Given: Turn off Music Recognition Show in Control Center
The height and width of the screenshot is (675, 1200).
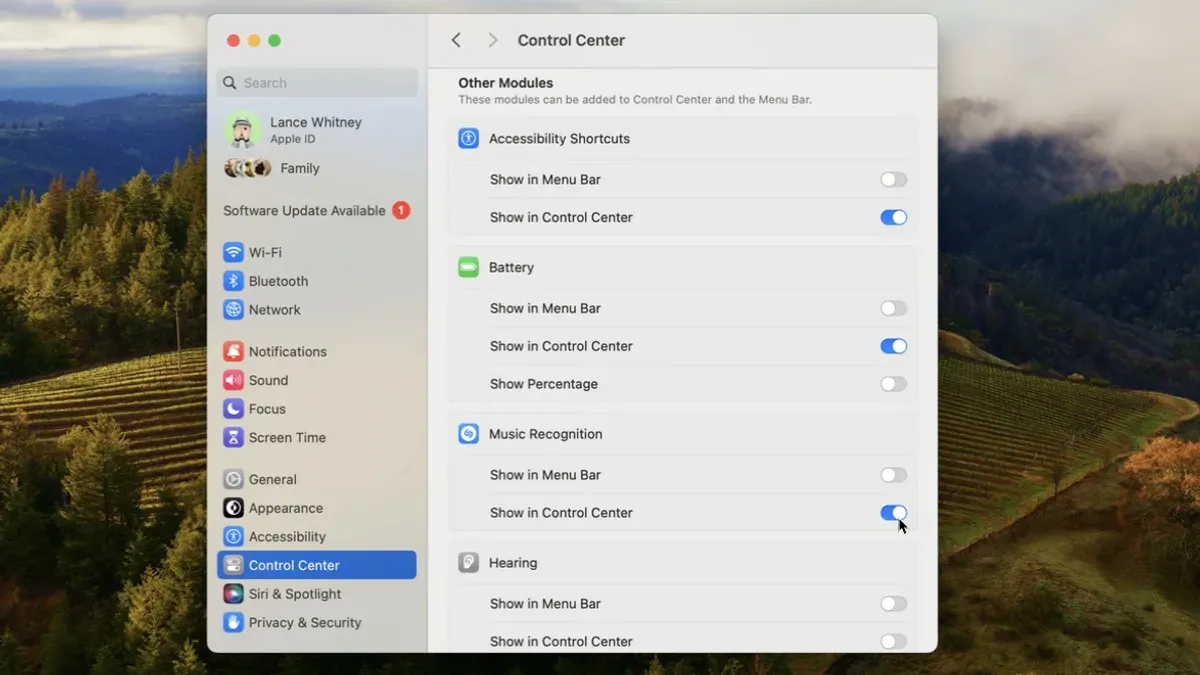Looking at the screenshot, I should (x=893, y=513).
